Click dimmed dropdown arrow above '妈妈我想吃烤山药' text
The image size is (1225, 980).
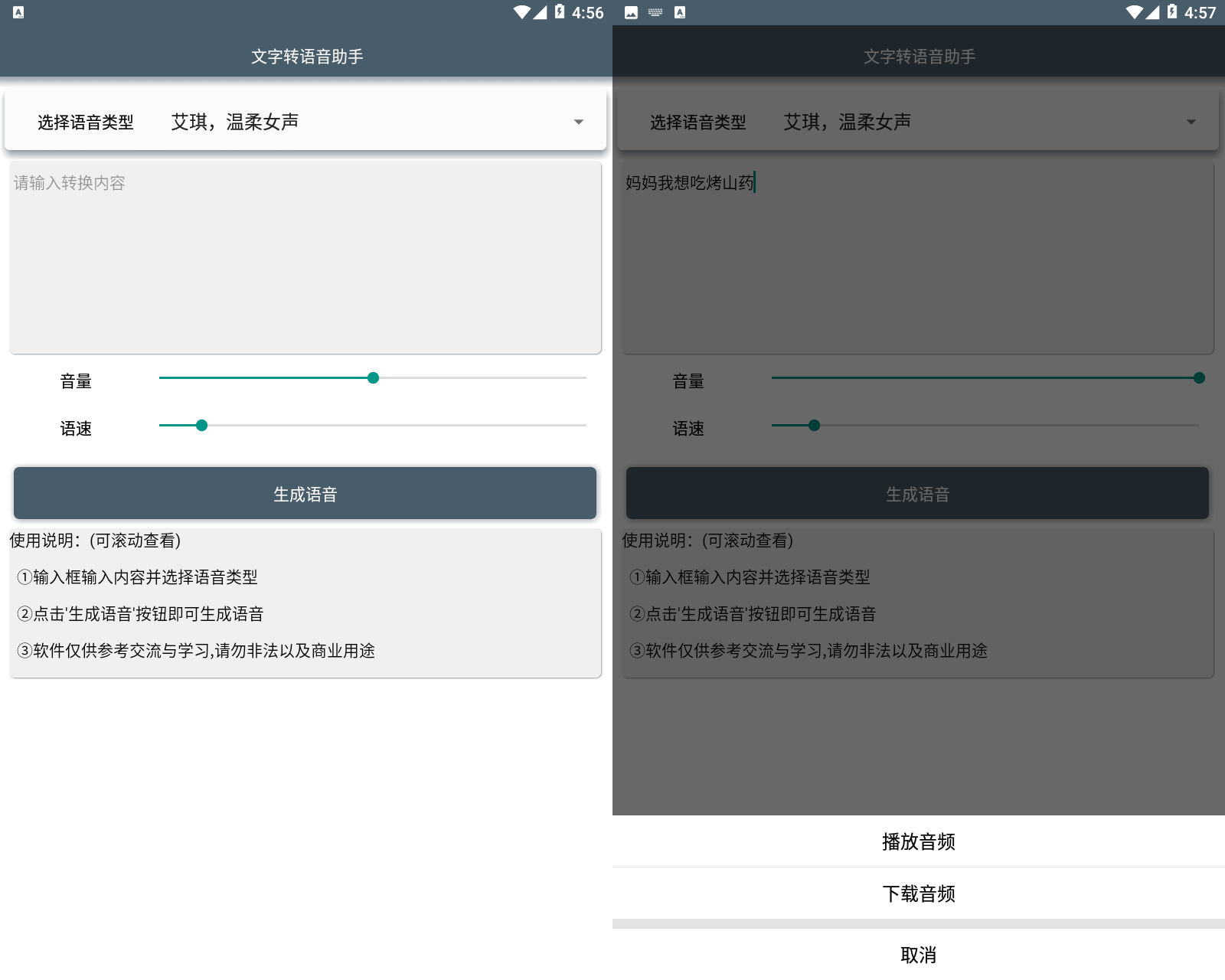click(x=1191, y=122)
